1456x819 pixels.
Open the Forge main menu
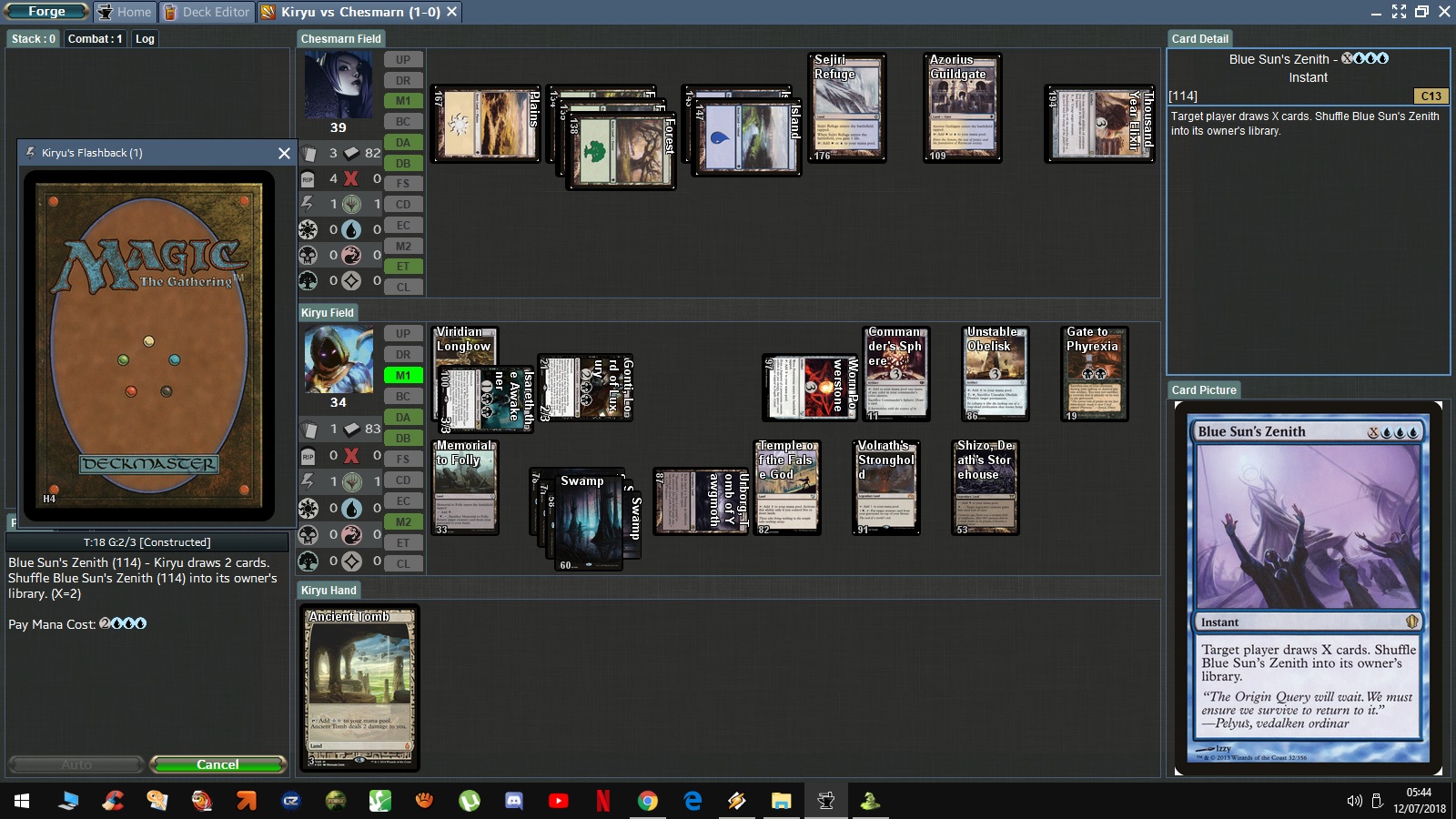[46, 12]
